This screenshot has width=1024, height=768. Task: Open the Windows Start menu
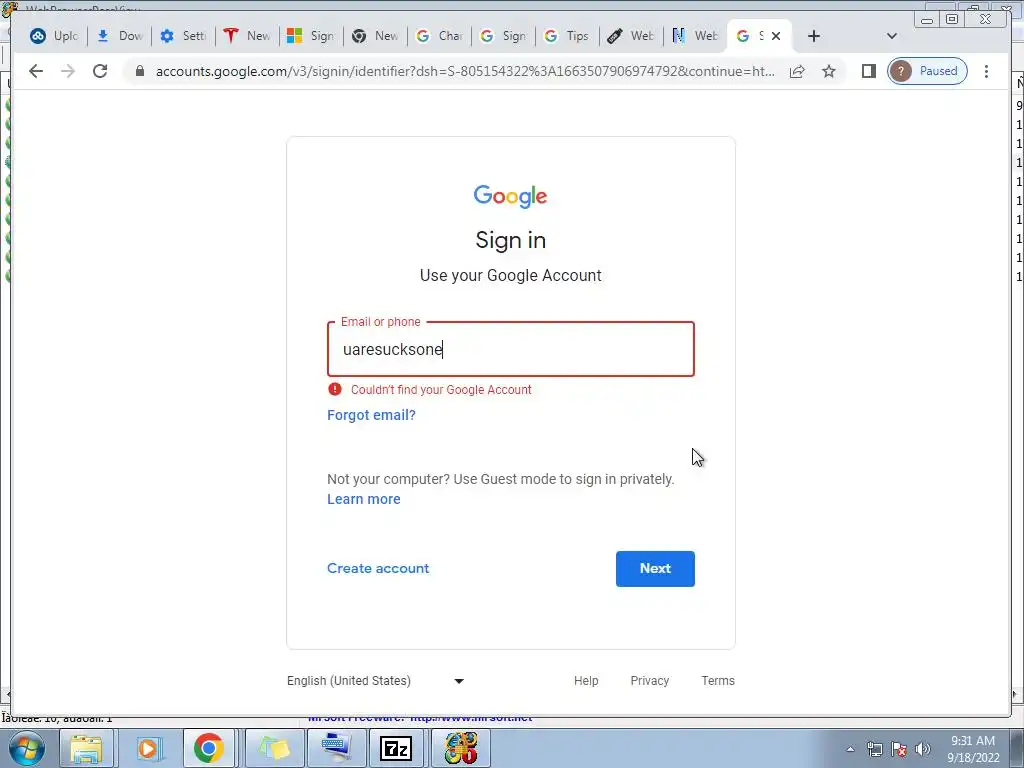click(26, 748)
